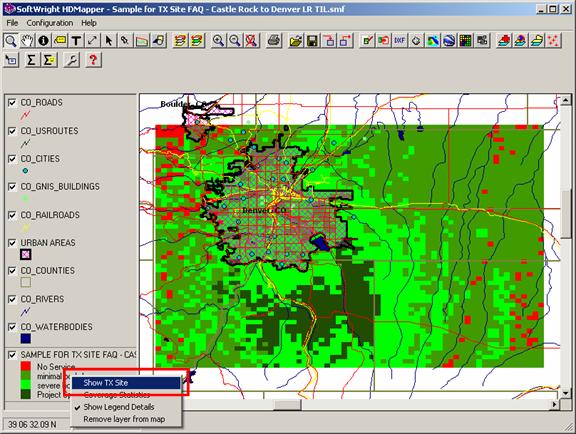576x434 pixels.
Task: Click the green checkmark toolbar icon
Action: click(367, 40)
